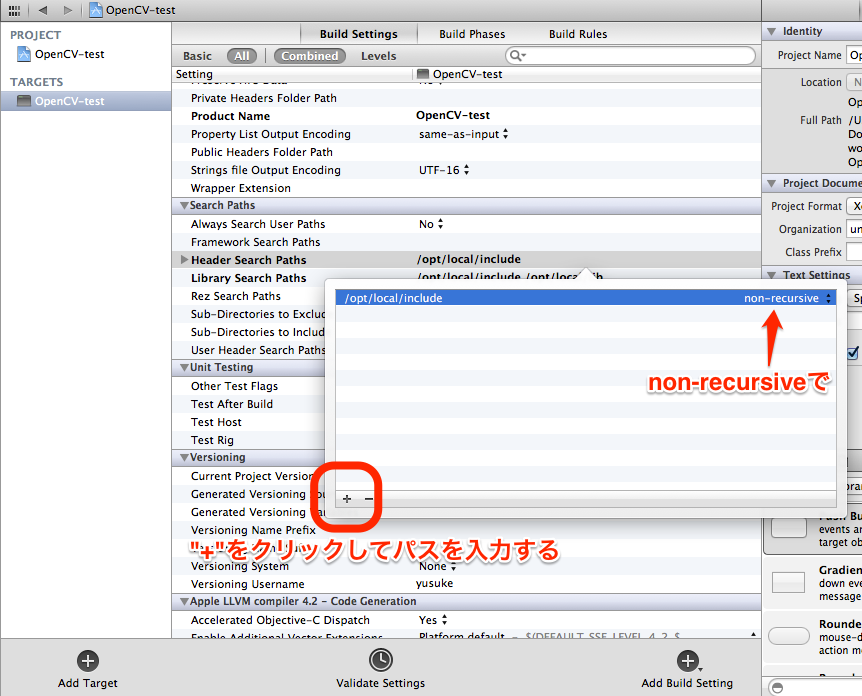Collapse the Unit Testing section
The image size is (862, 696).
184,368
